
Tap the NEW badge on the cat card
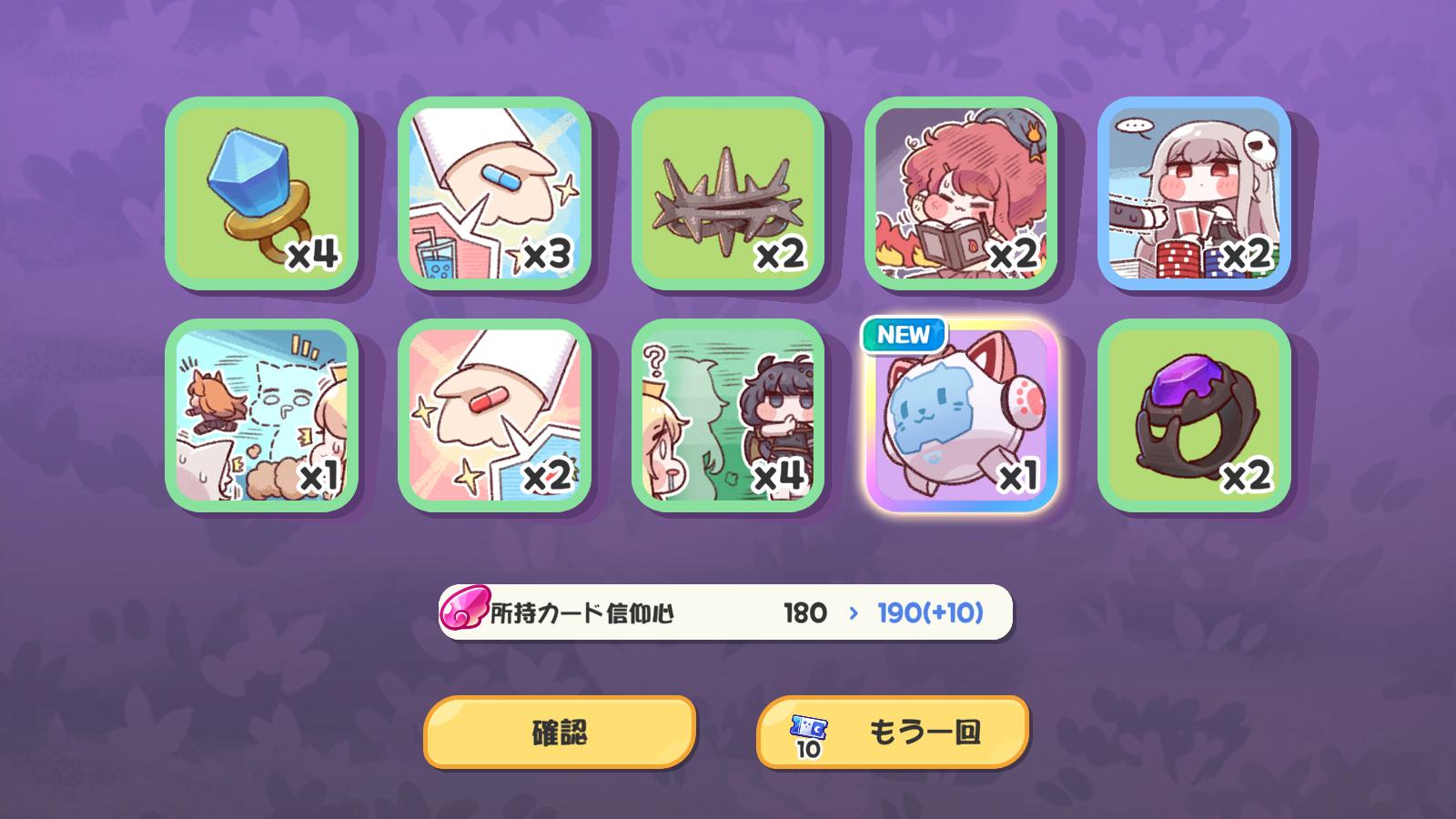[x=904, y=335]
